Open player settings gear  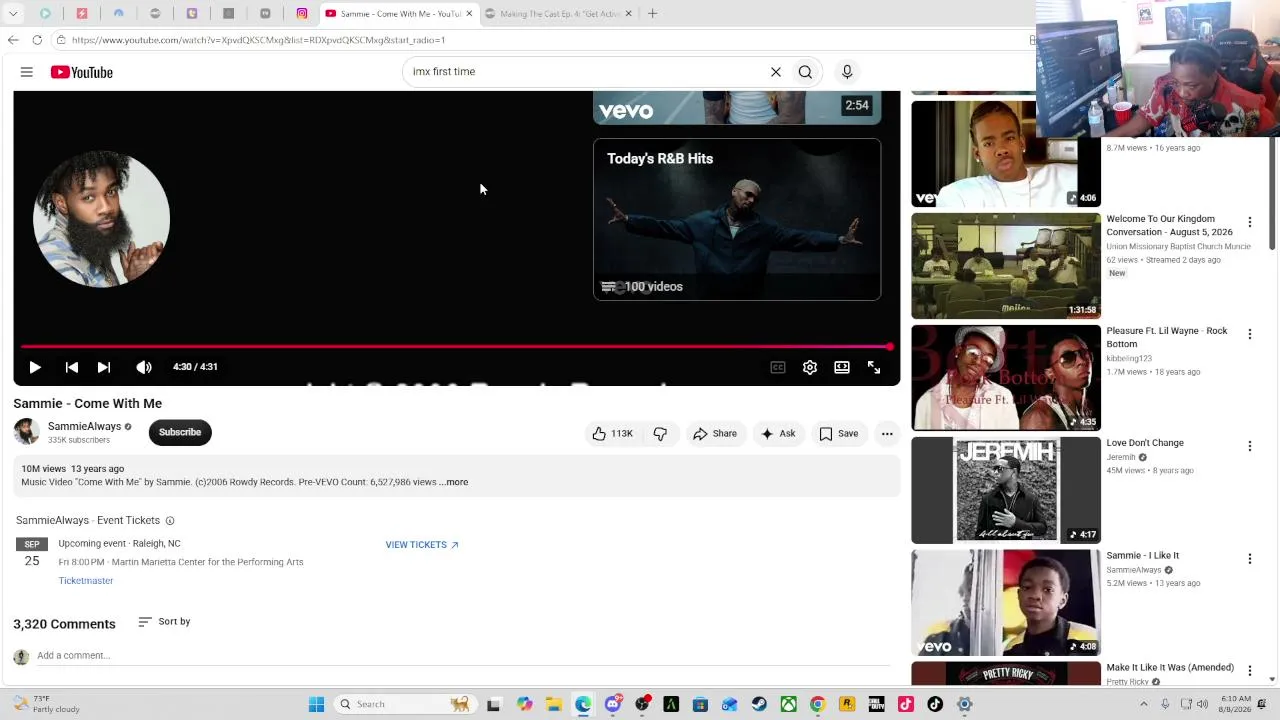point(810,367)
